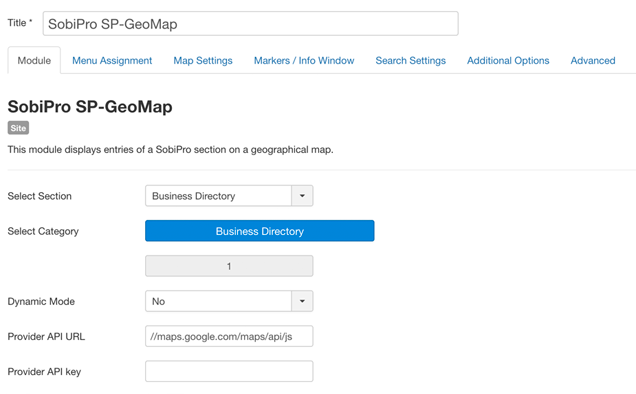Click the Select Category label

click(43, 231)
